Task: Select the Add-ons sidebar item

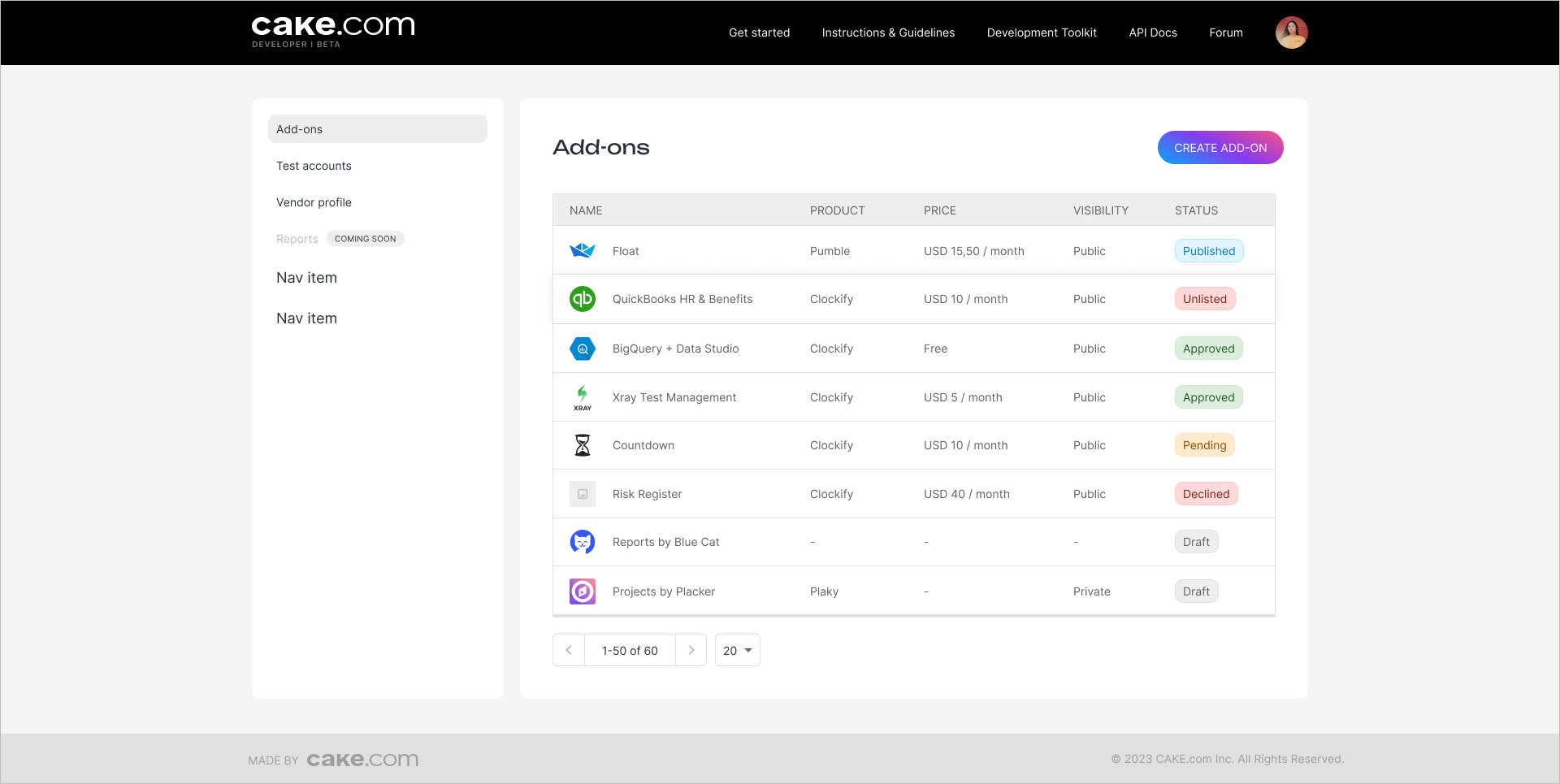Action: 377,129
